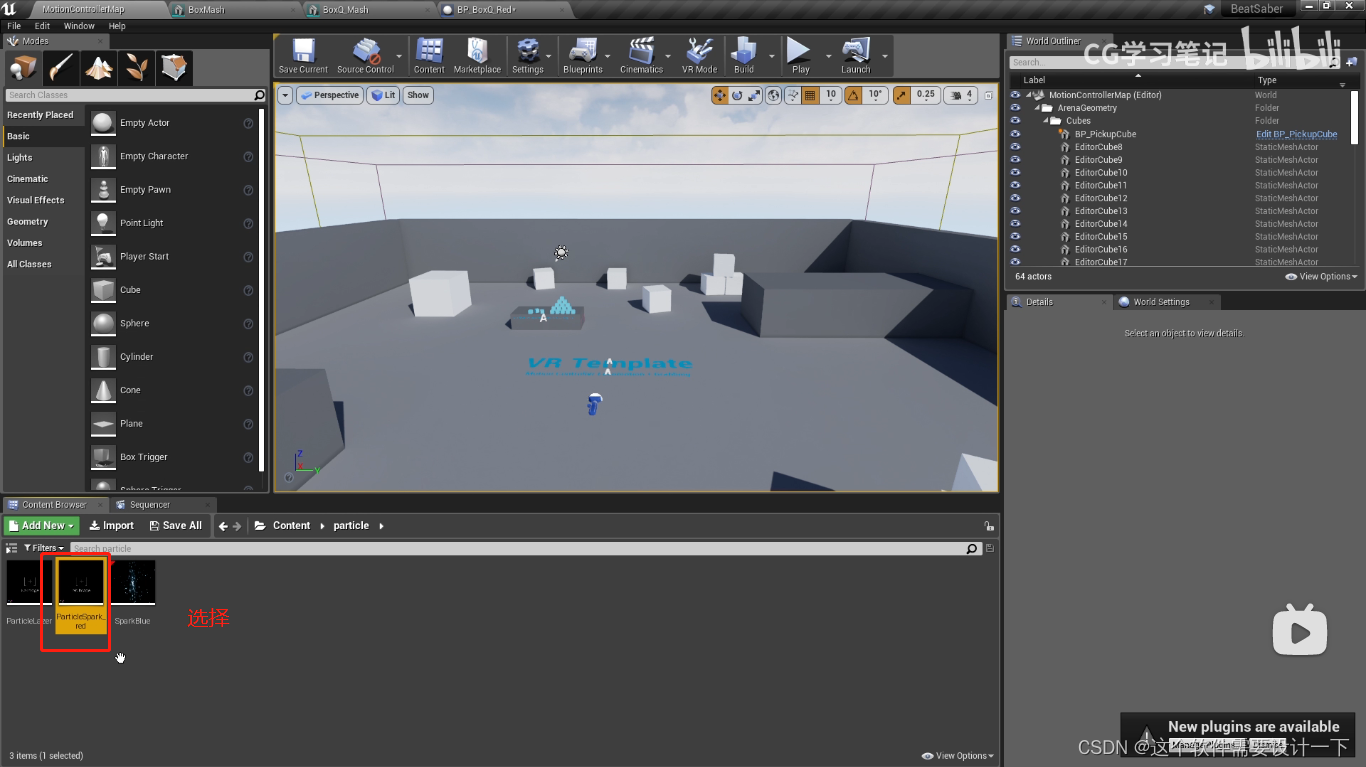Click Save Current in the toolbar
Viewport: 1366px width, 767px height.
tap(303, 56)
